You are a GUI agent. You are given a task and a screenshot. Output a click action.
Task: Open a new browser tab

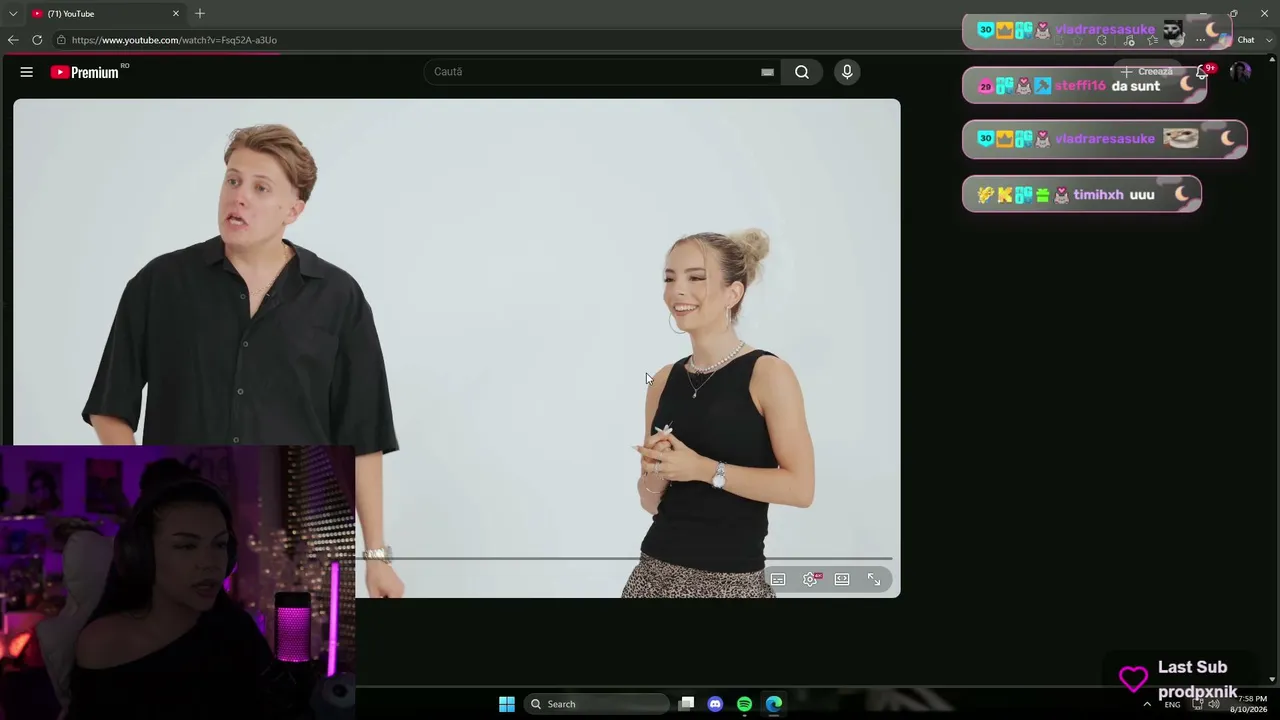click(x=200, y=14)
